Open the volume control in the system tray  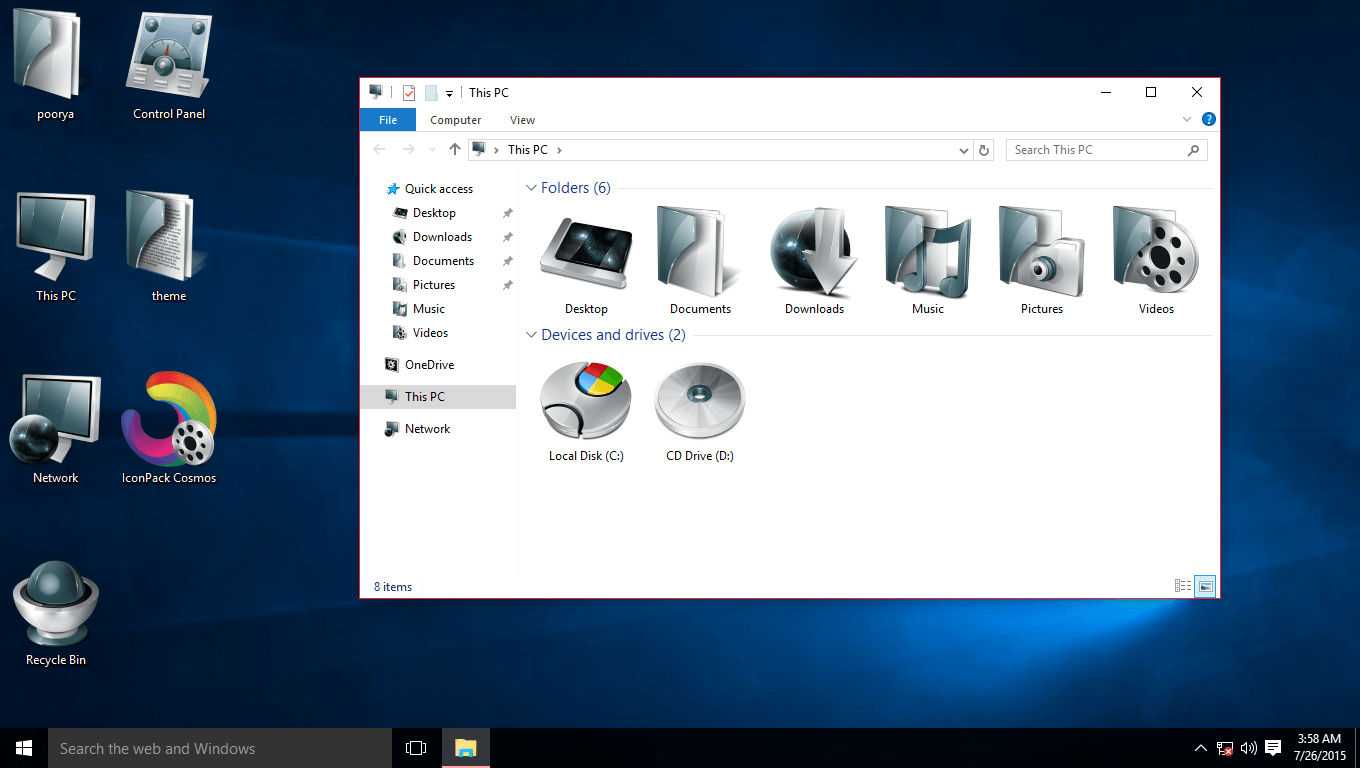click(1248, 747)
